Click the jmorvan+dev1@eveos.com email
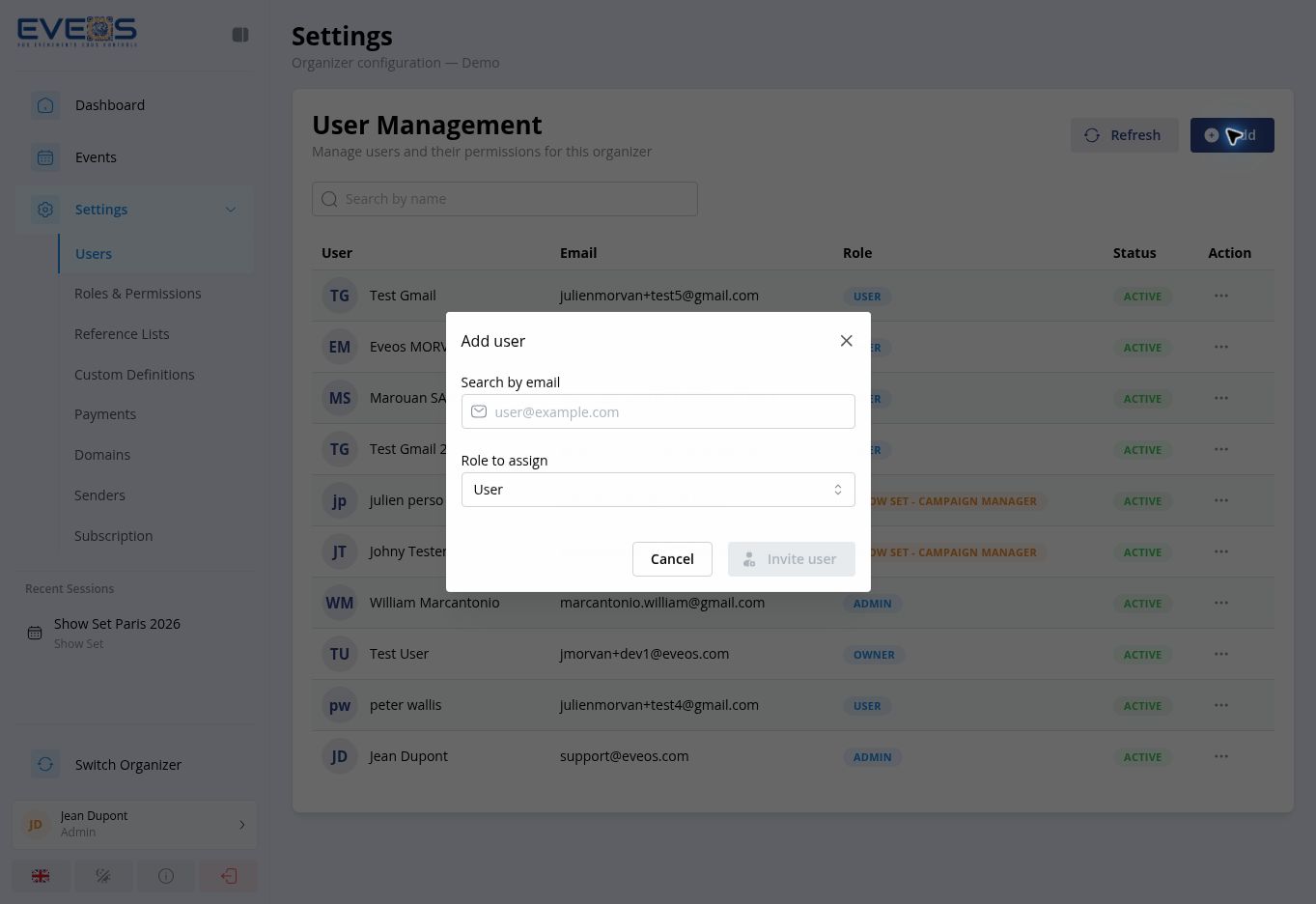Viewport: 1316px width, 904px height. click(645, 654)
